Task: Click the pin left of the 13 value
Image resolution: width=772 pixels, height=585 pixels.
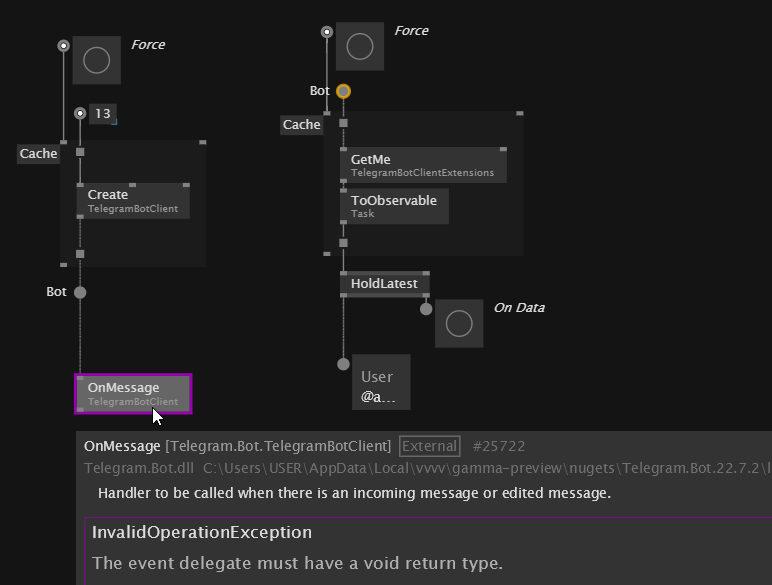Action: pos(80,114)
